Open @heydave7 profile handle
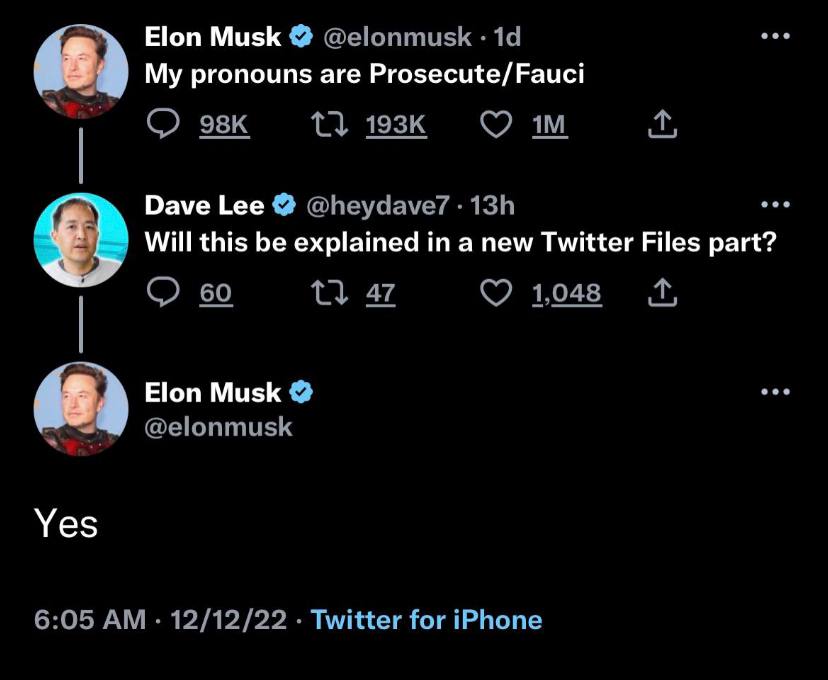828x680 pixels. [379, 207]
